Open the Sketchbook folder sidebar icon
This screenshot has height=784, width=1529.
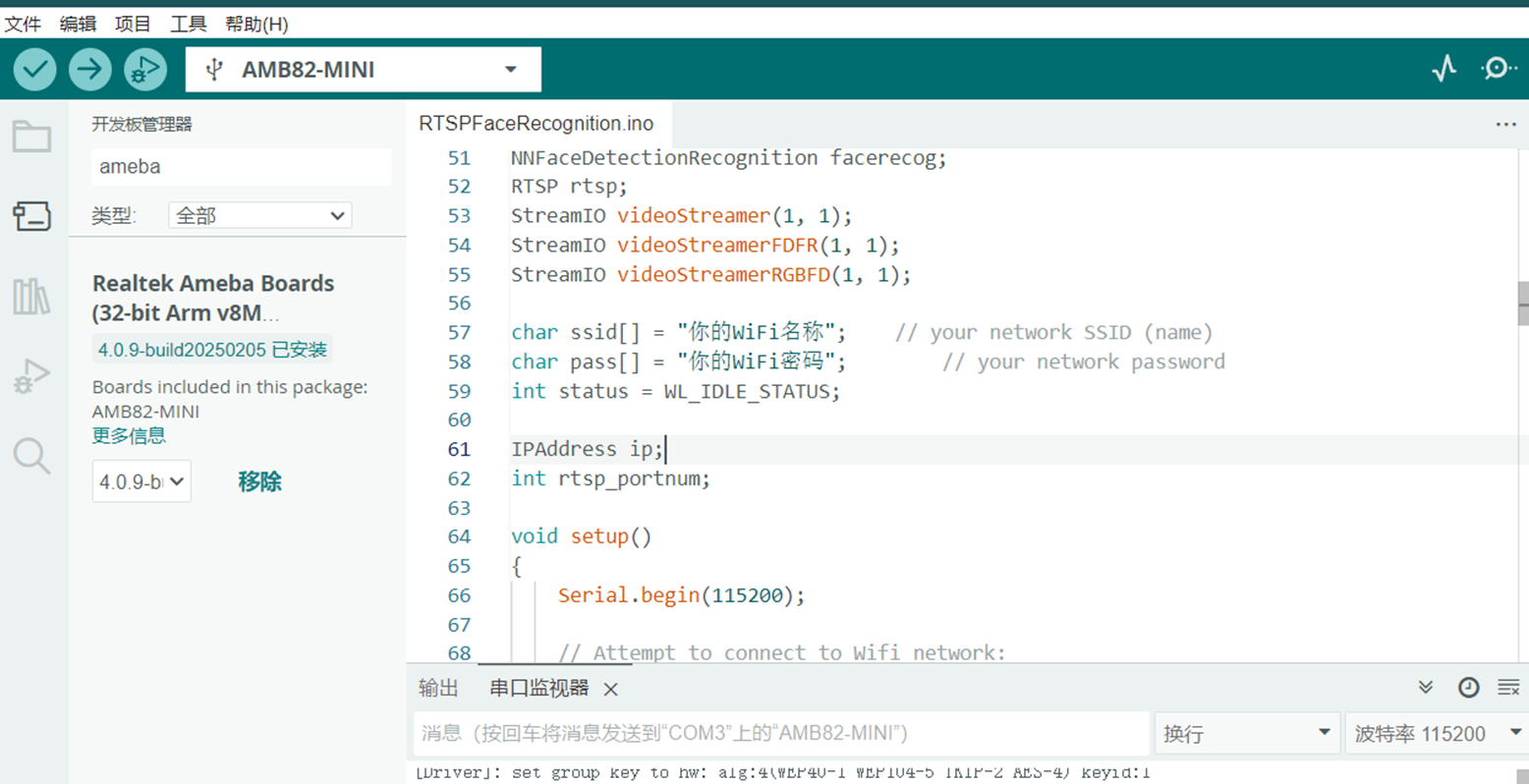(x=31, y=136)
